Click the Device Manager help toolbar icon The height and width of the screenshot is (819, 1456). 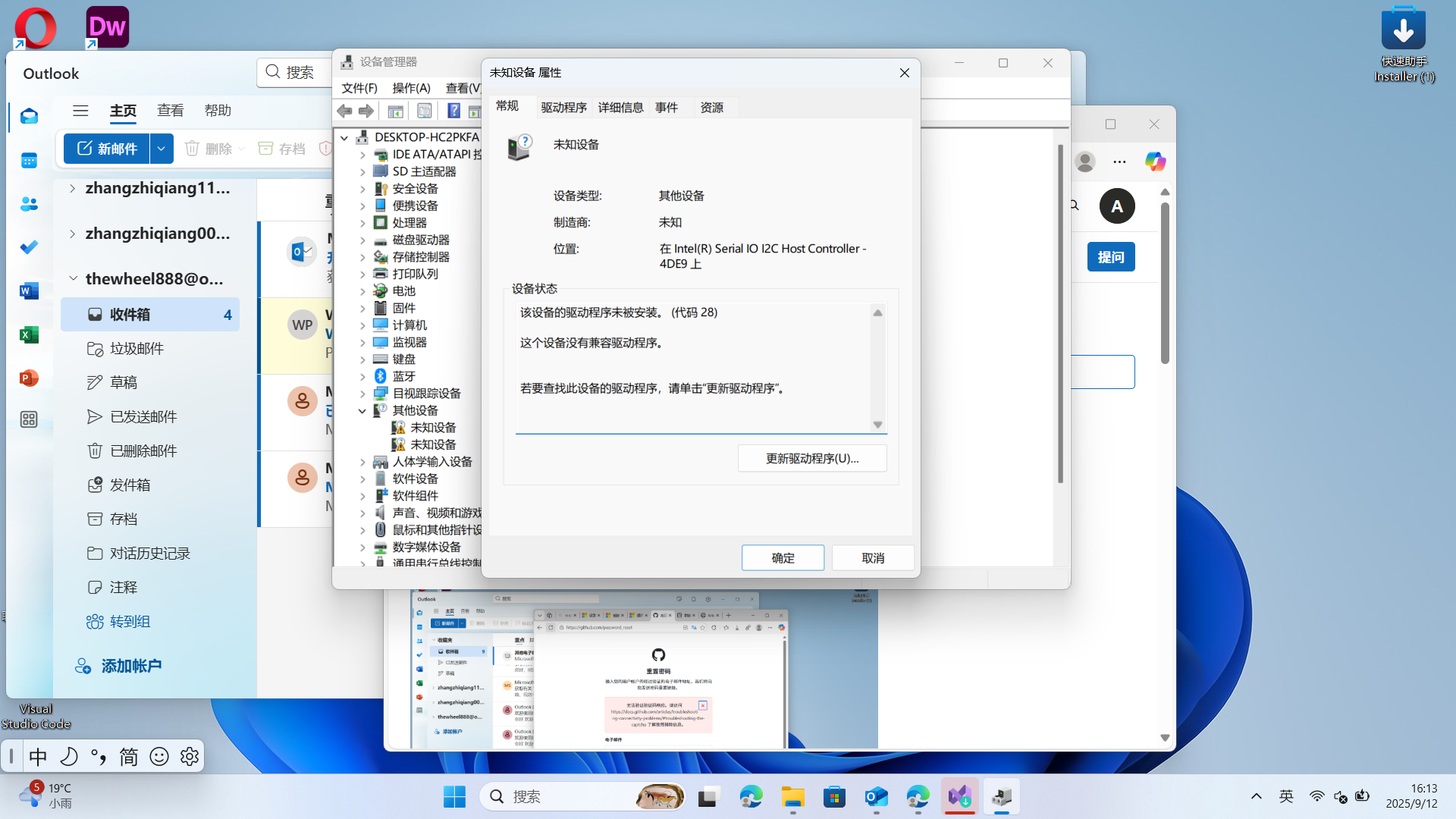pyautogui.click(x=453, y=111)
